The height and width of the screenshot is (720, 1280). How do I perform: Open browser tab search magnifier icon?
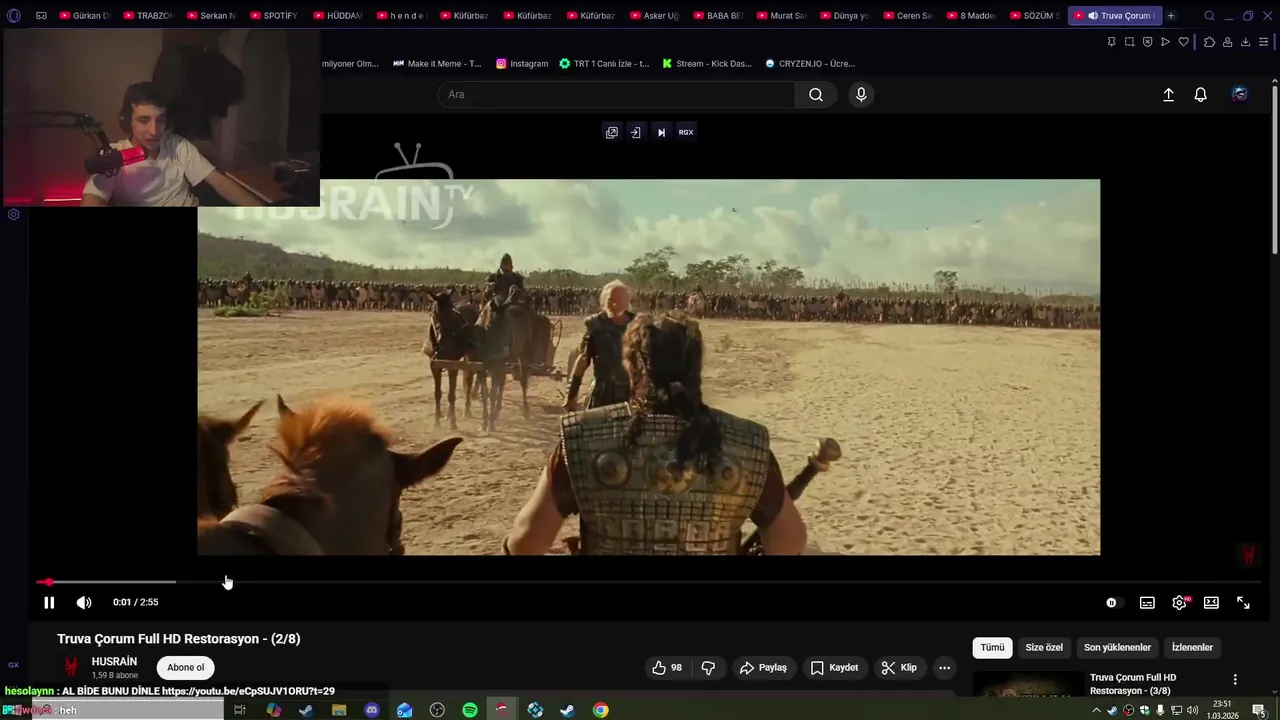point(1210,16)
